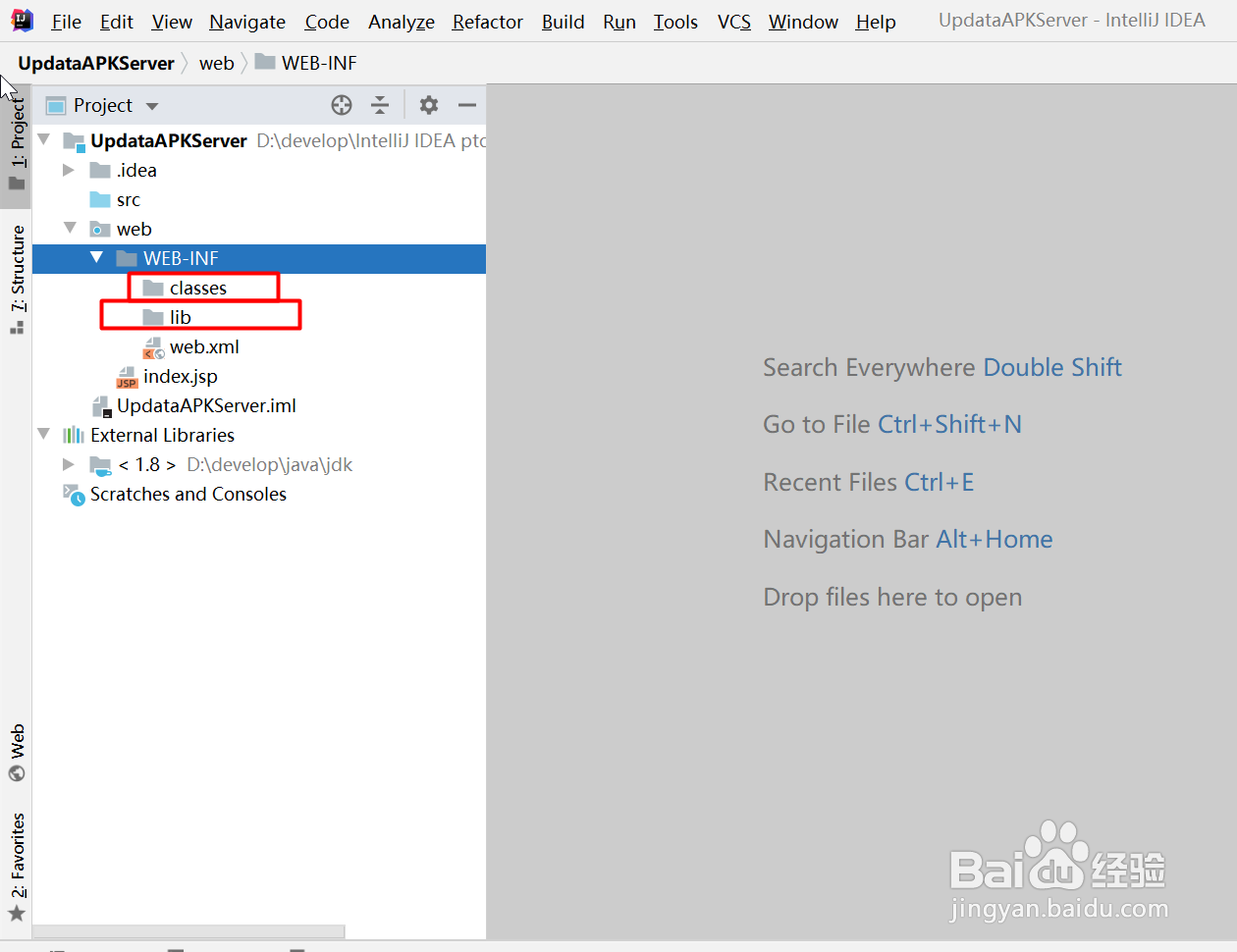Click the Scratches and Consoles icon
This screenshot has height=952, width=1237.
point(74,495)
